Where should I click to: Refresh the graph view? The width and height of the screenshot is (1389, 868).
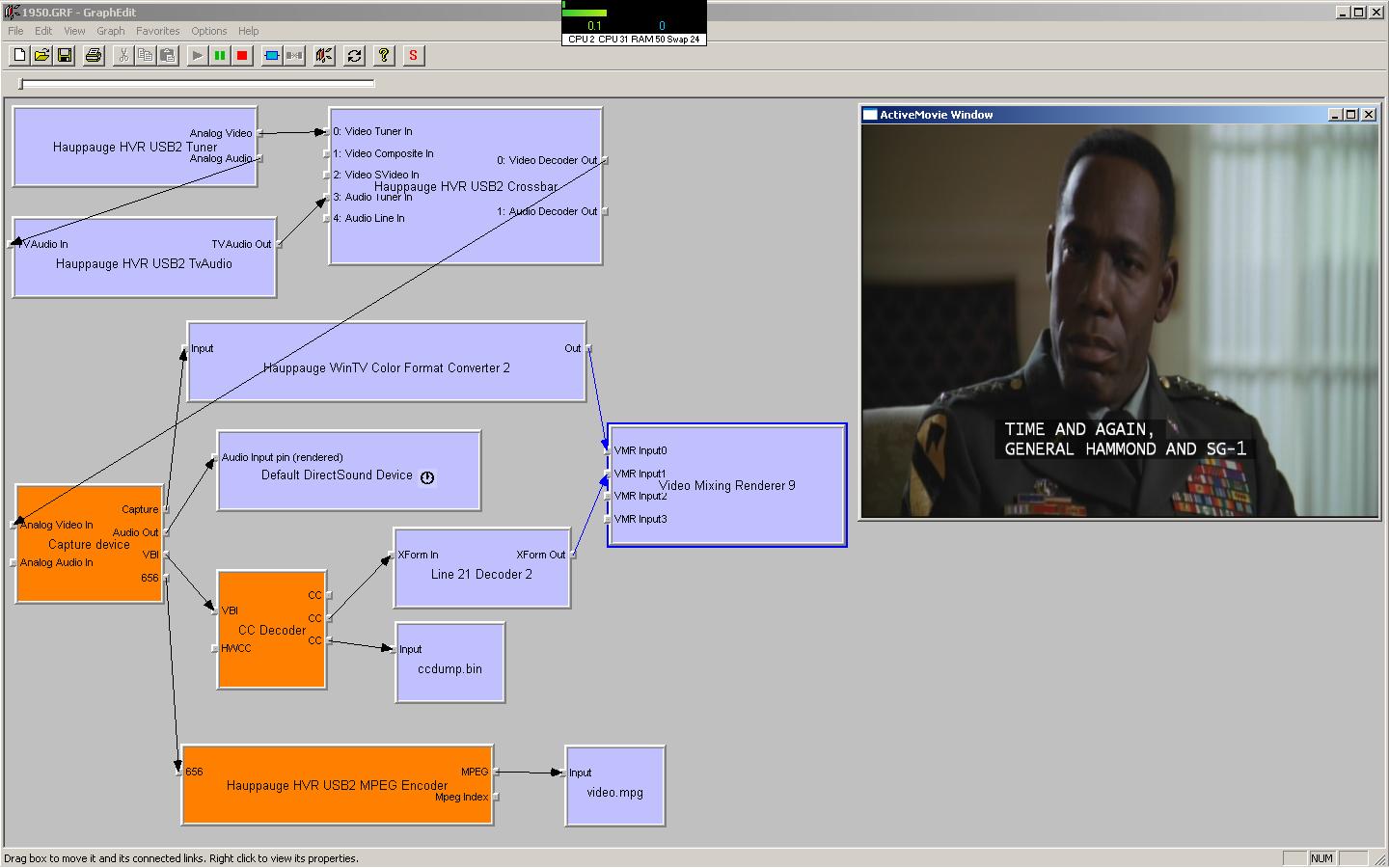tap(354, 56)
